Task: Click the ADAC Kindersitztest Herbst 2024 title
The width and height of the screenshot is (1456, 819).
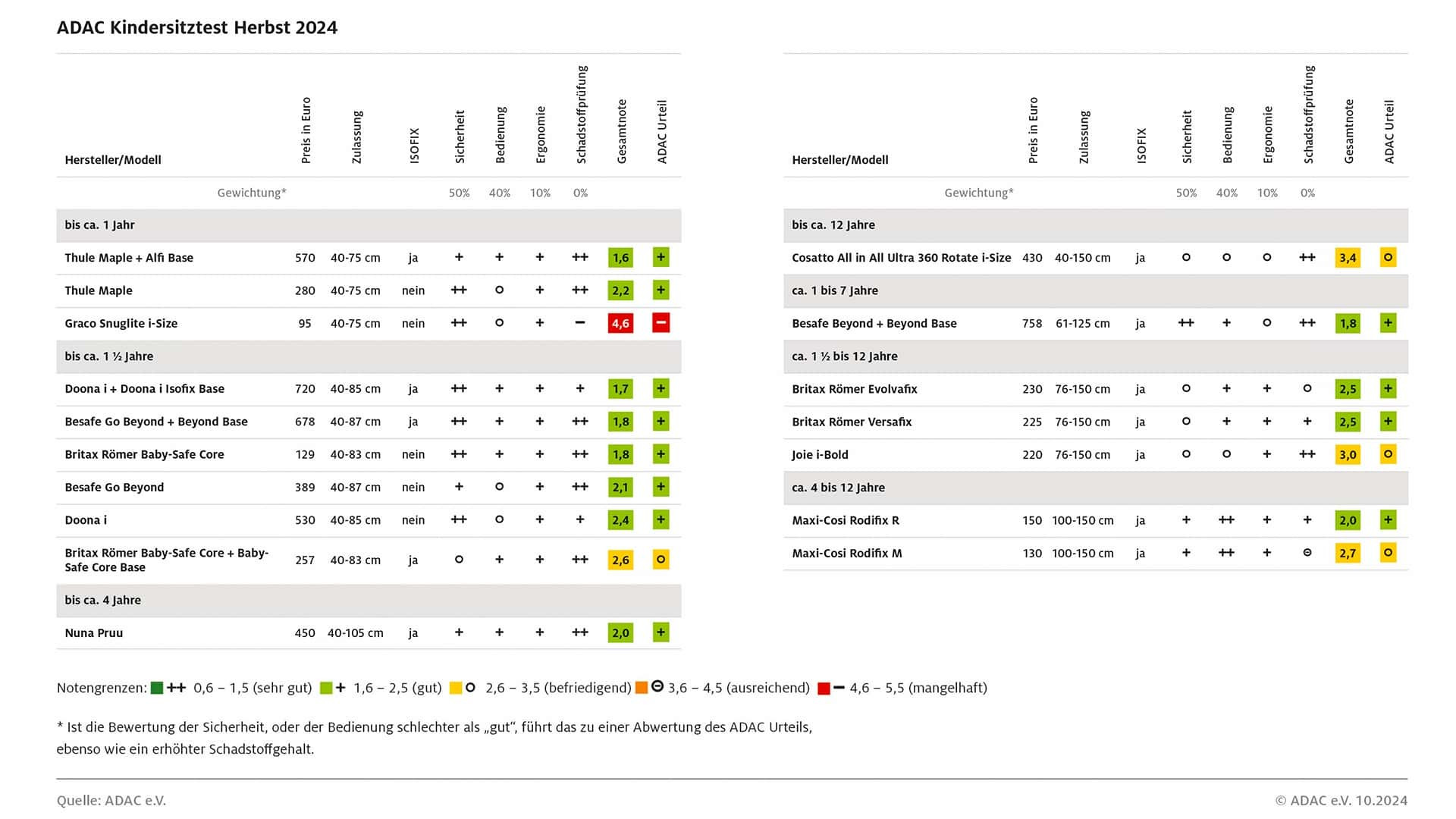Action: 197,28
